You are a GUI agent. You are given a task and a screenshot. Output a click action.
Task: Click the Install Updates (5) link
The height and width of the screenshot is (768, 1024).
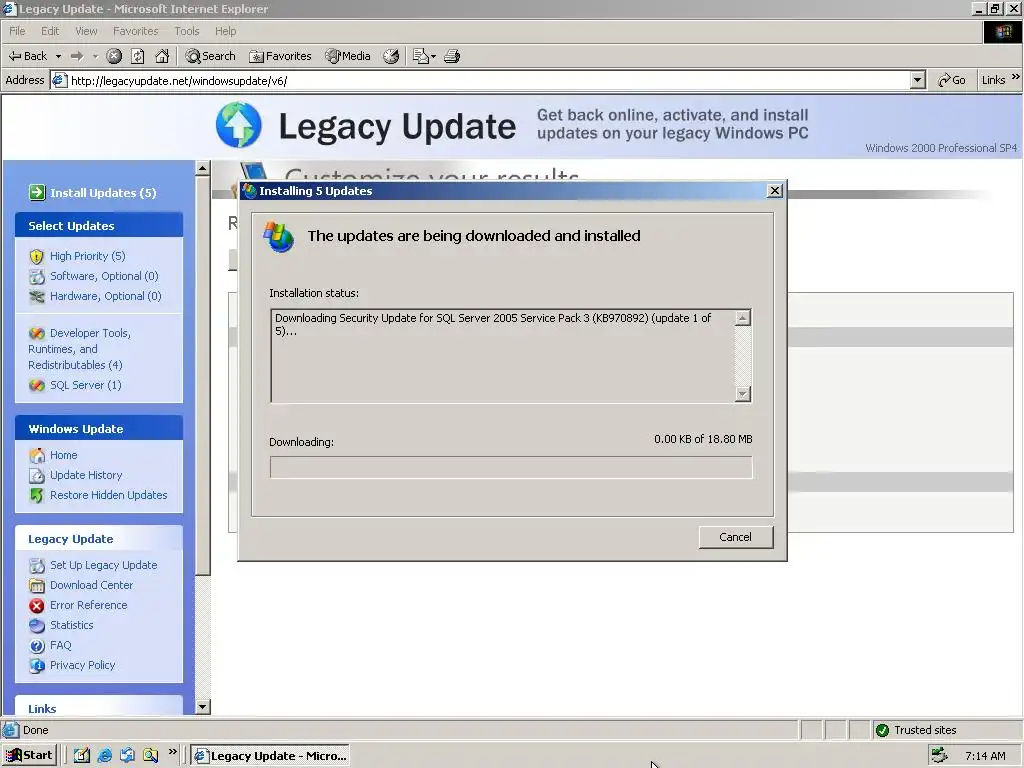coord(103,193)
